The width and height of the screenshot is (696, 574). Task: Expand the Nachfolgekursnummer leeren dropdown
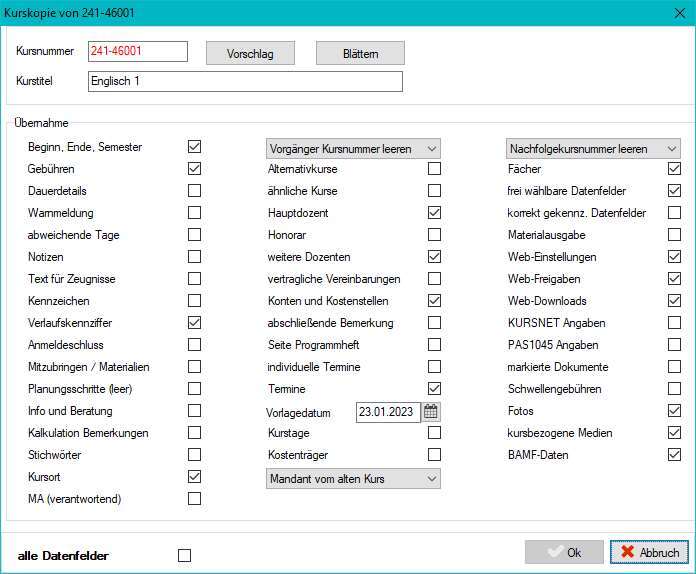click(x=593, y=149)
